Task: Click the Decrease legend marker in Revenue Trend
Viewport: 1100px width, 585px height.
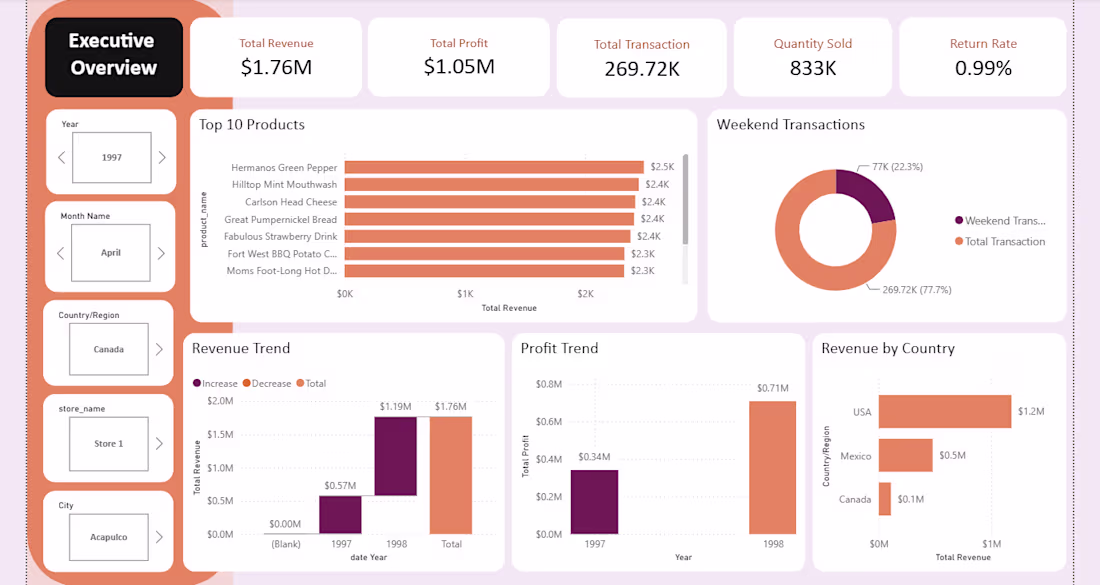Action: point(247,383)
